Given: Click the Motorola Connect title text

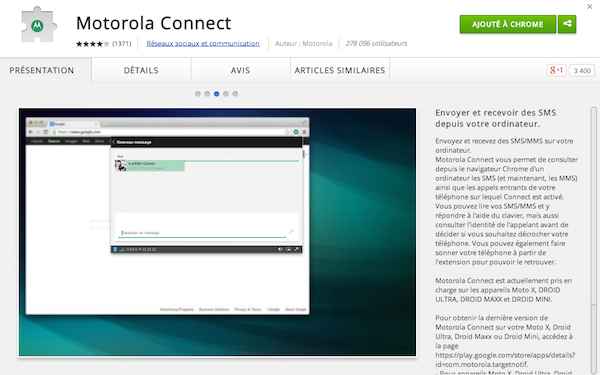Looking at the screenshot, I should point(154,23).
